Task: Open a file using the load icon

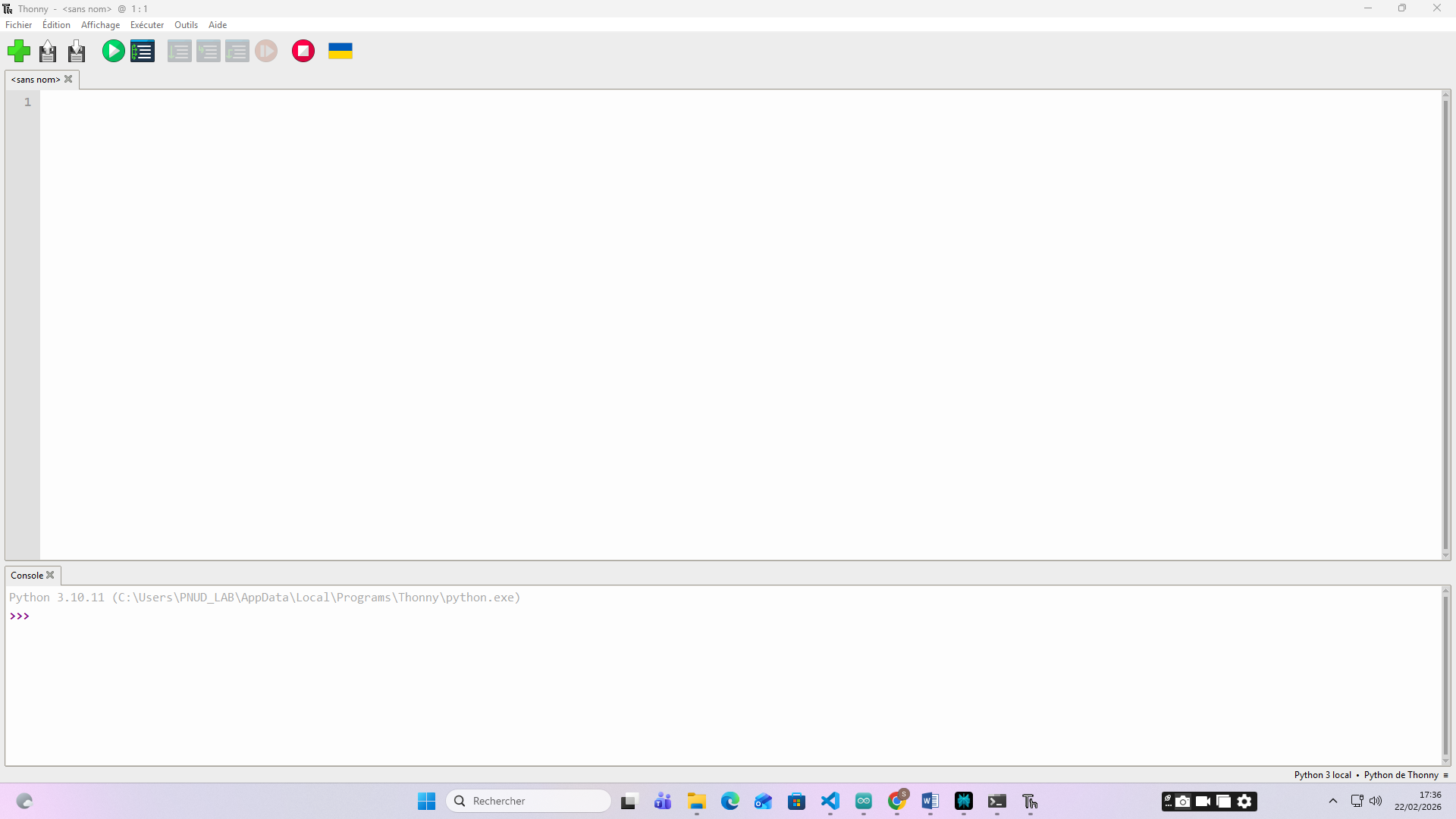Action: tap(48, 51)
